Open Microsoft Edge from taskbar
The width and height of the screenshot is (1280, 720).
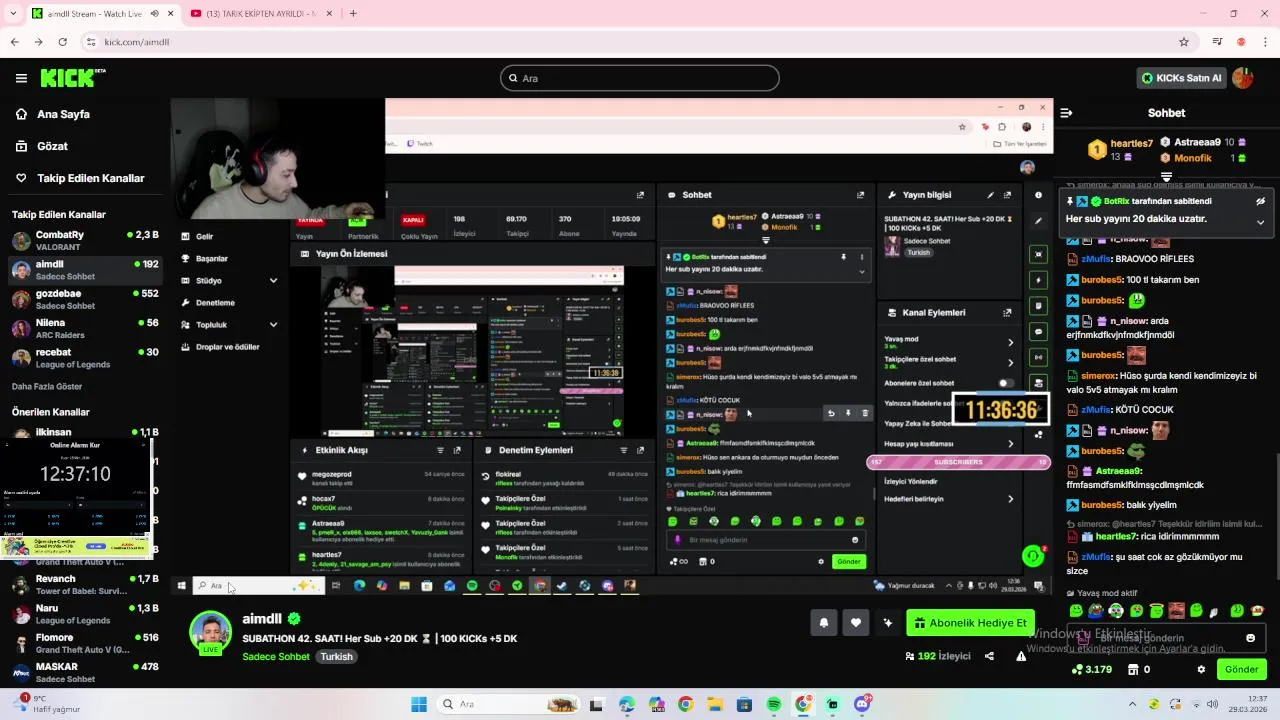[x=626, y=704]
